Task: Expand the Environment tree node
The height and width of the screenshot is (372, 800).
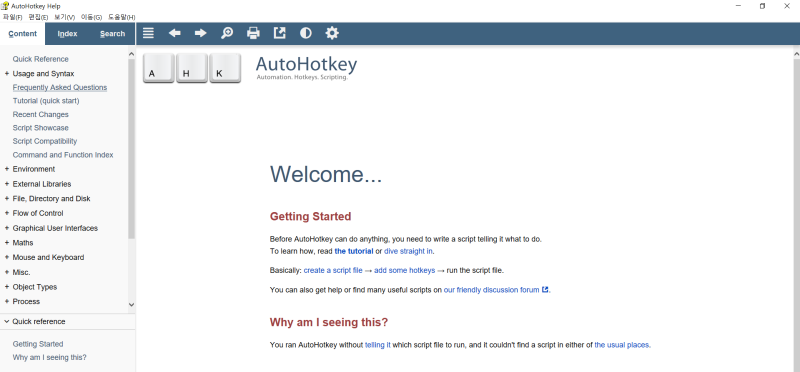Action: 7,169
